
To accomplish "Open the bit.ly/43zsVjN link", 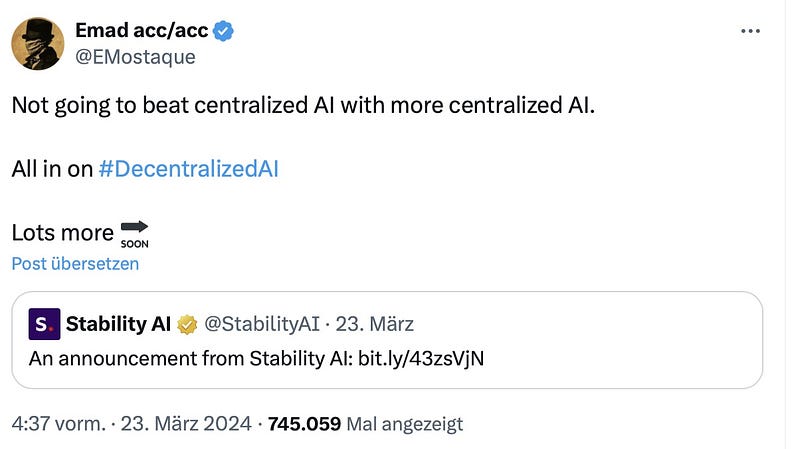I will coord(421,359).
